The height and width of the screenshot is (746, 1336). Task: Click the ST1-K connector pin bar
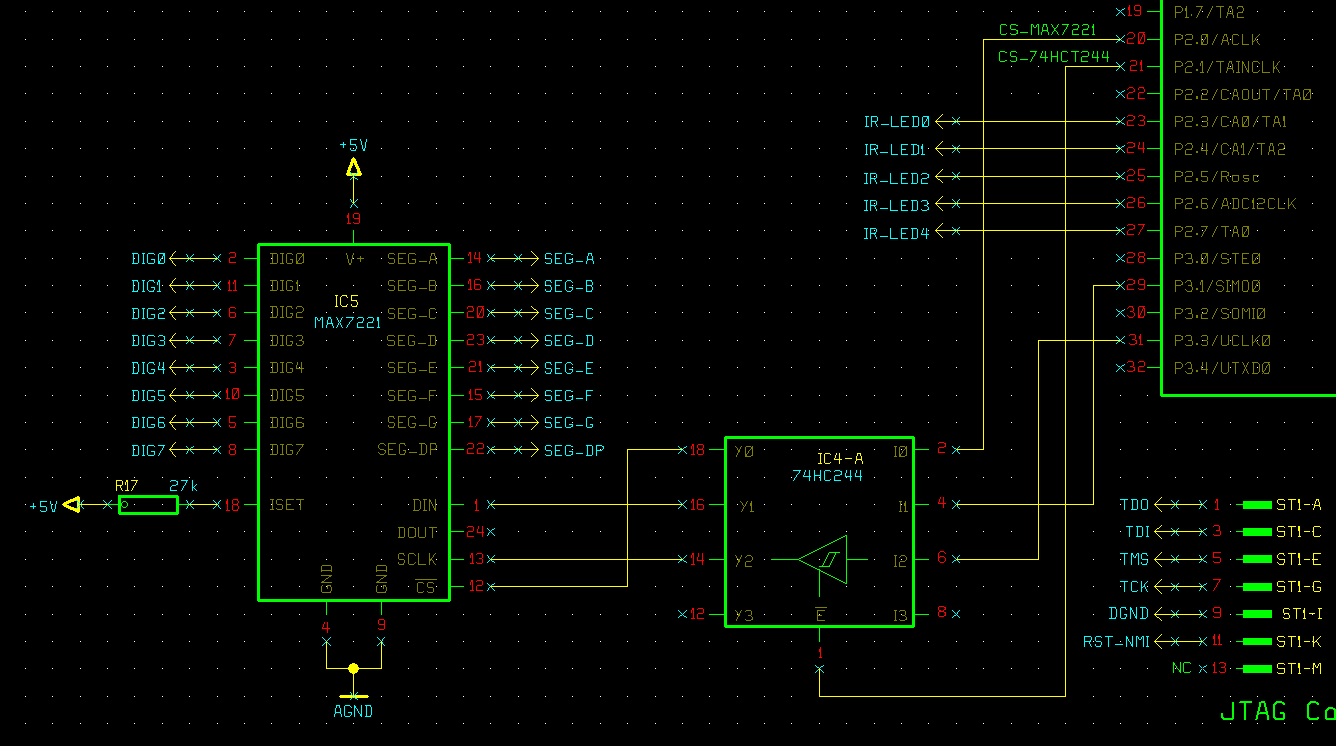[1257, 641]
